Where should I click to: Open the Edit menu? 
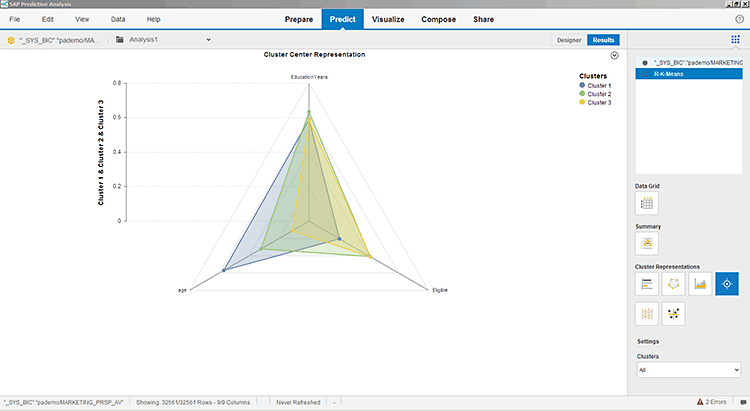pyautogui.click(x=47, y=20)
